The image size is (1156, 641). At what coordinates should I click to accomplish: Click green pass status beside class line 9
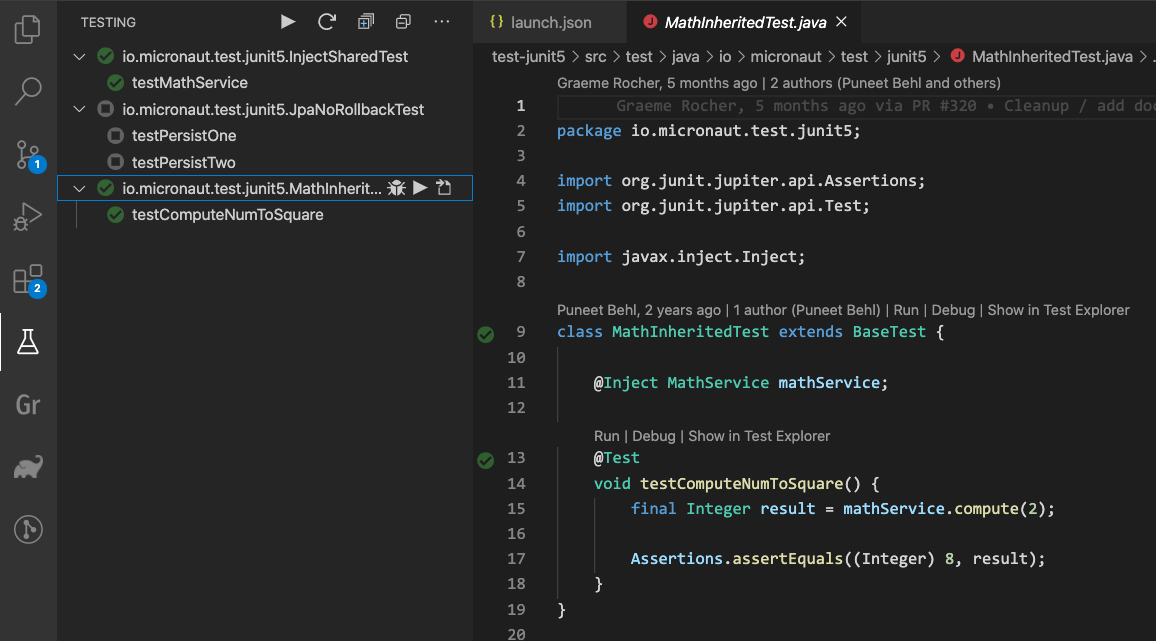coord(486,334)
